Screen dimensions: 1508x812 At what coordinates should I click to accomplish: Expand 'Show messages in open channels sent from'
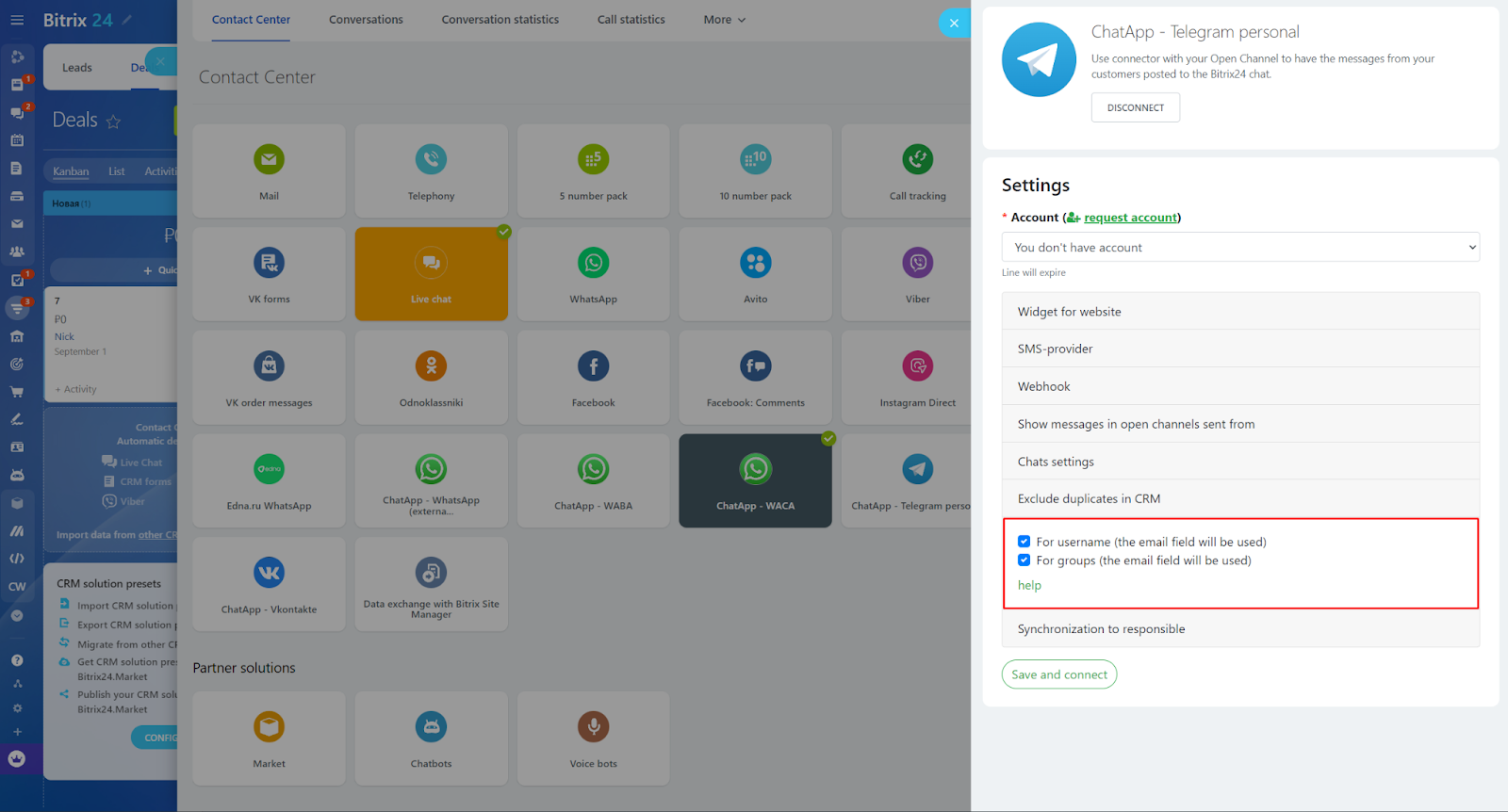tap(1240, 424)
